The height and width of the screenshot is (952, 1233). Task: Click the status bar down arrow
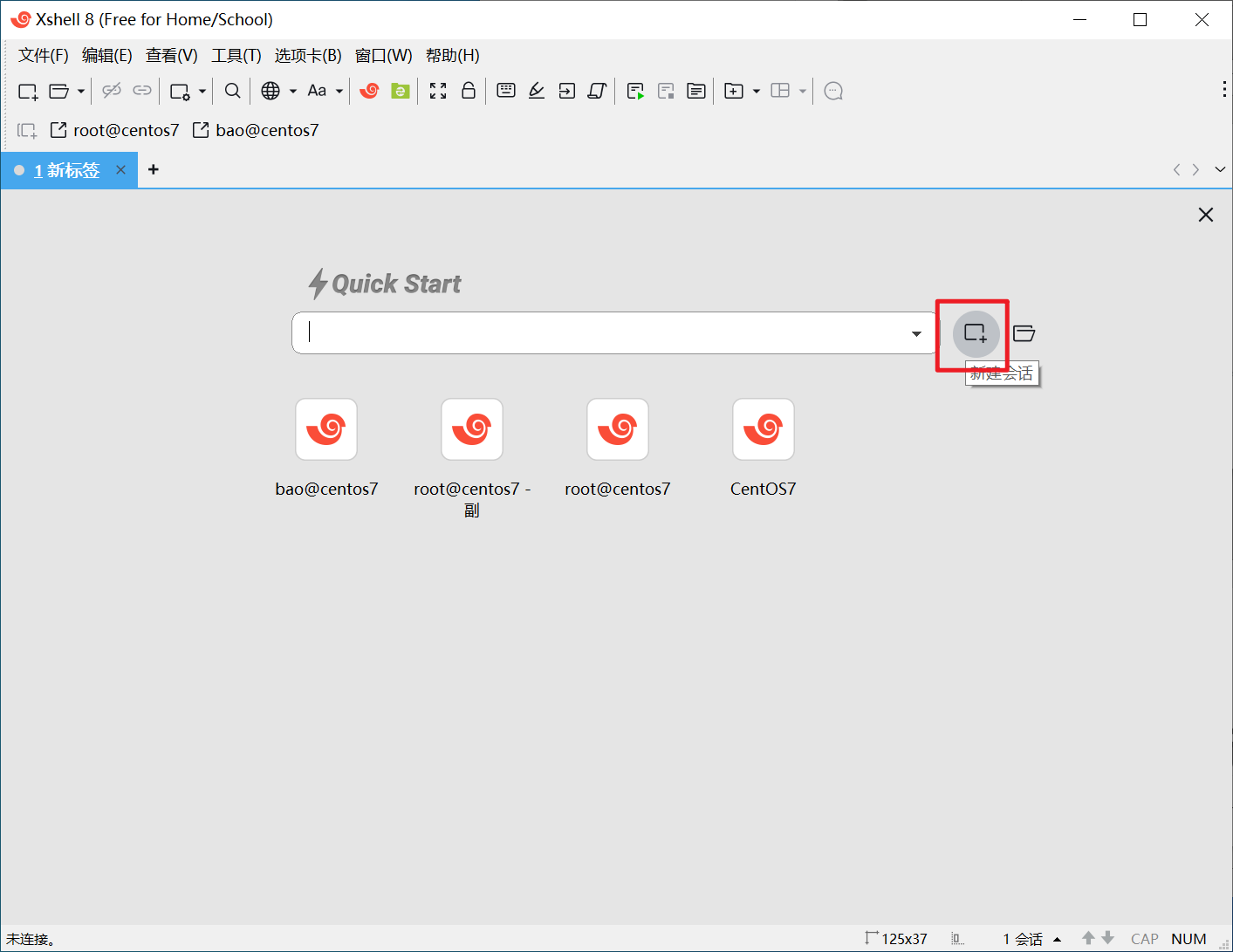(x=1108, y=938)
